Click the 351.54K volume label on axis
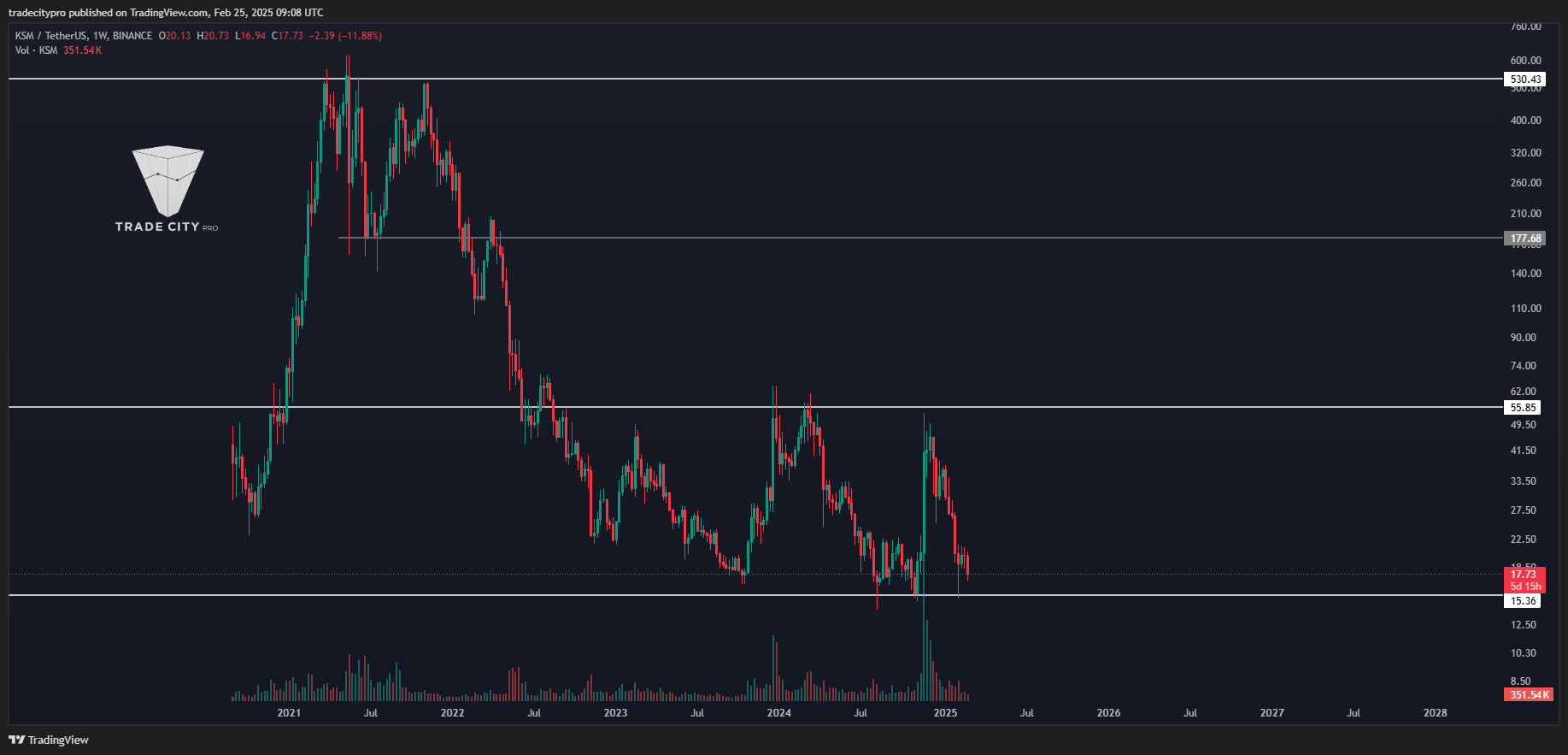Viewport: 1568px width, 755px height. click(1529, 694)
